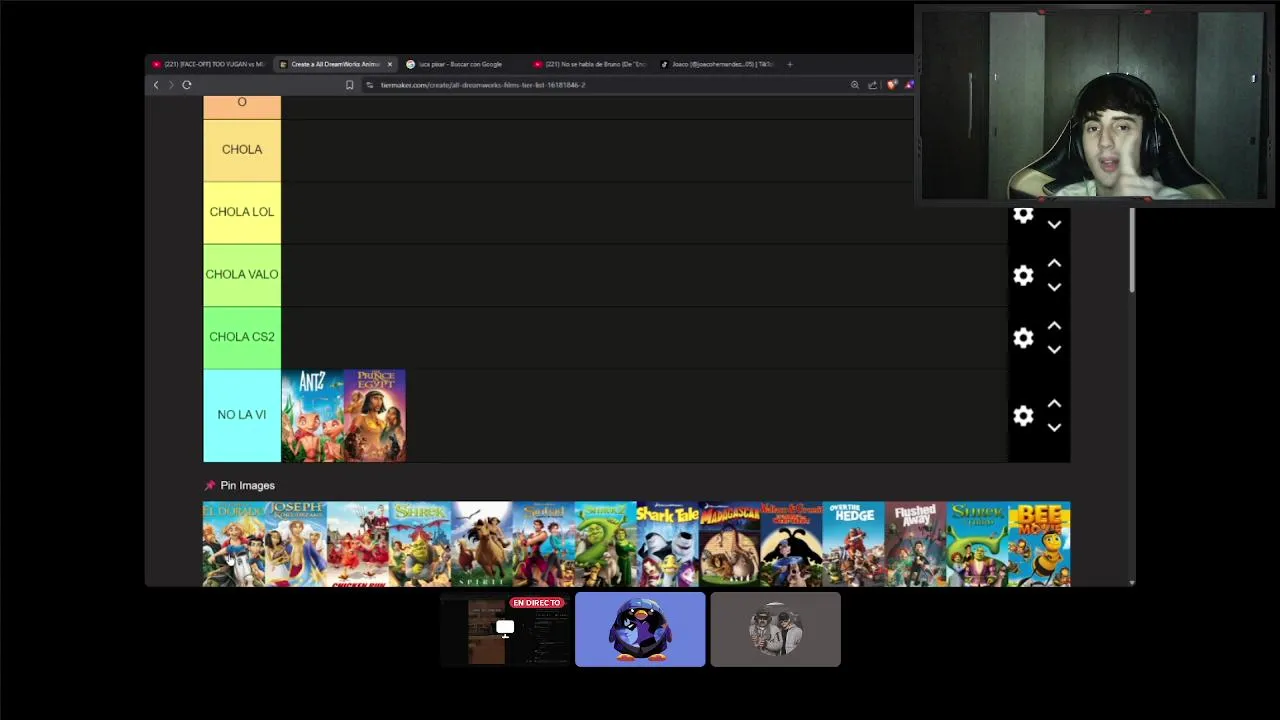Viewport: 1280px width, 720px height.
Task: Reload the tiermaker page
Action: tap(187, 85)
